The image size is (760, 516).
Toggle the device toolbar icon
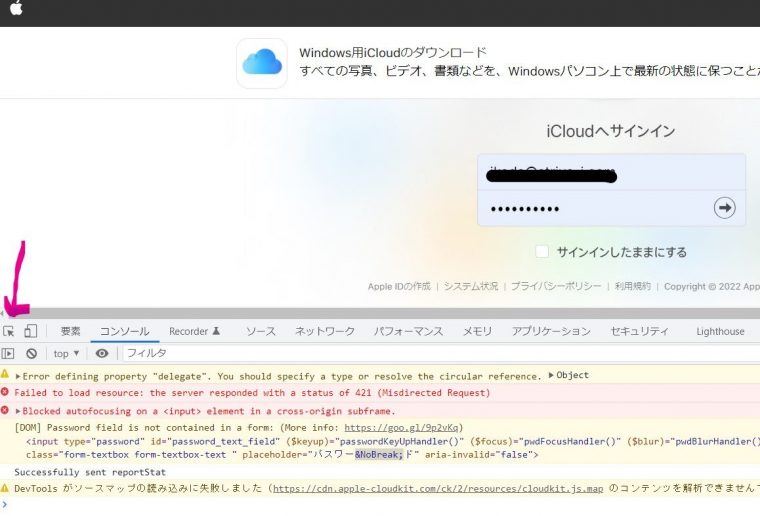[x=31, y=331]
